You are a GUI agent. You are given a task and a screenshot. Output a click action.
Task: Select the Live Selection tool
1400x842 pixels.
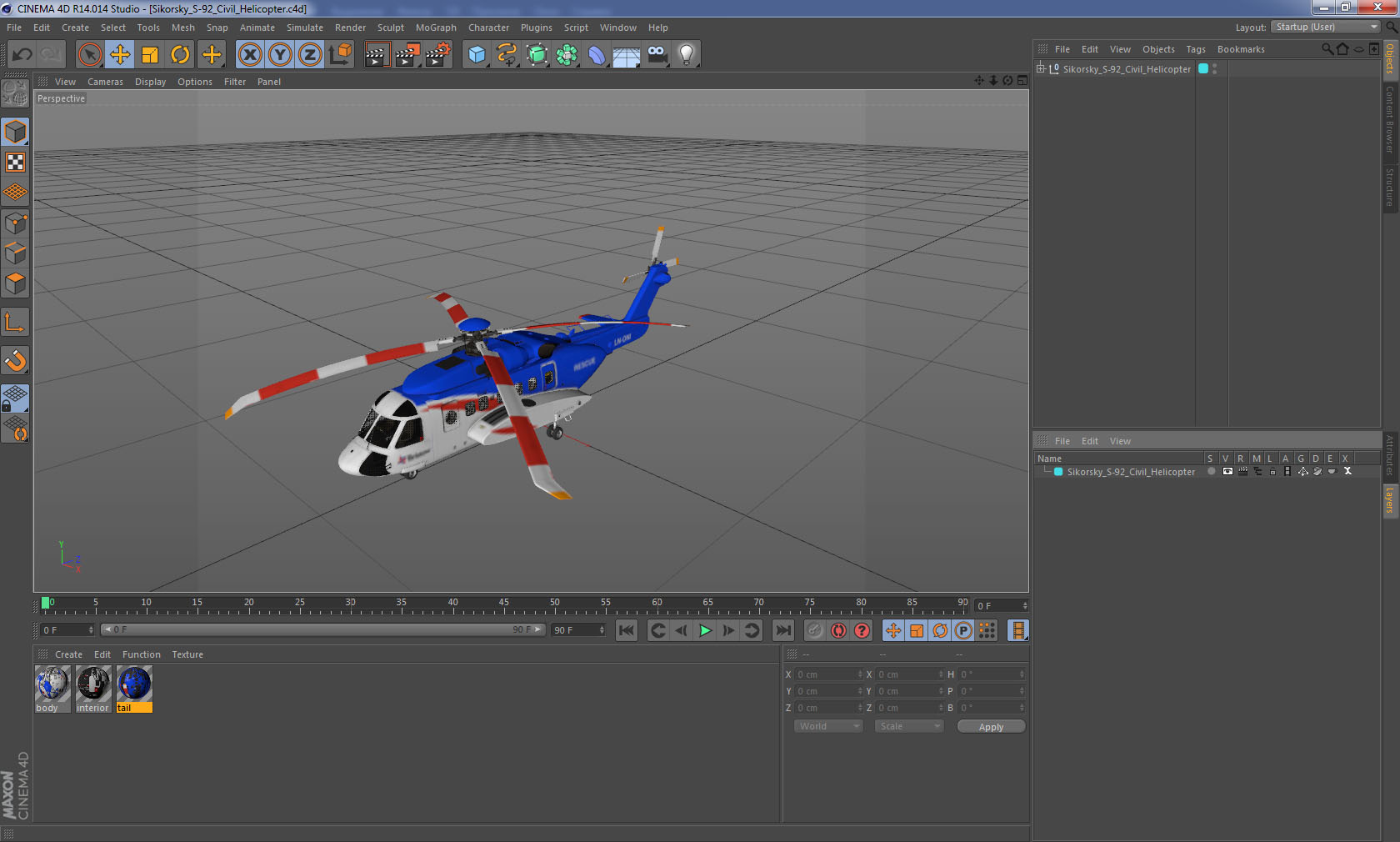click(x=89, y=55)
